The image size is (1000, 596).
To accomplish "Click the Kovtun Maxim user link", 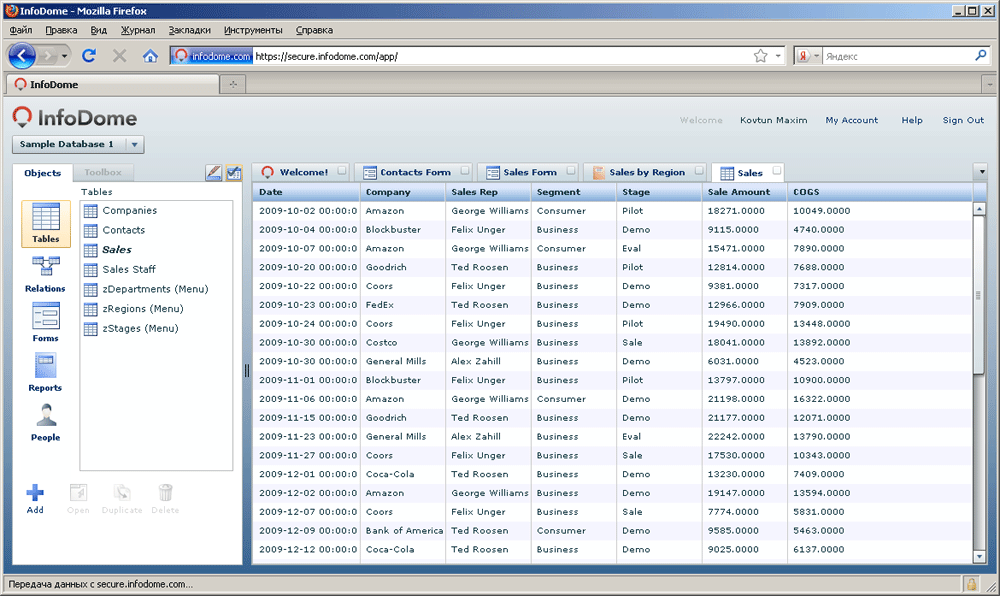I will [x=774, y=120].
